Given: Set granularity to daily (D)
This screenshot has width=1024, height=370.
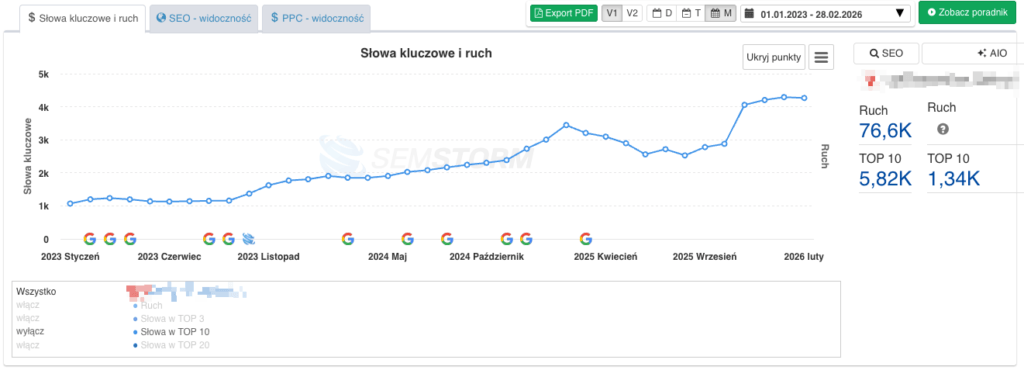Looking at the screenshot, I should point(662,13).
